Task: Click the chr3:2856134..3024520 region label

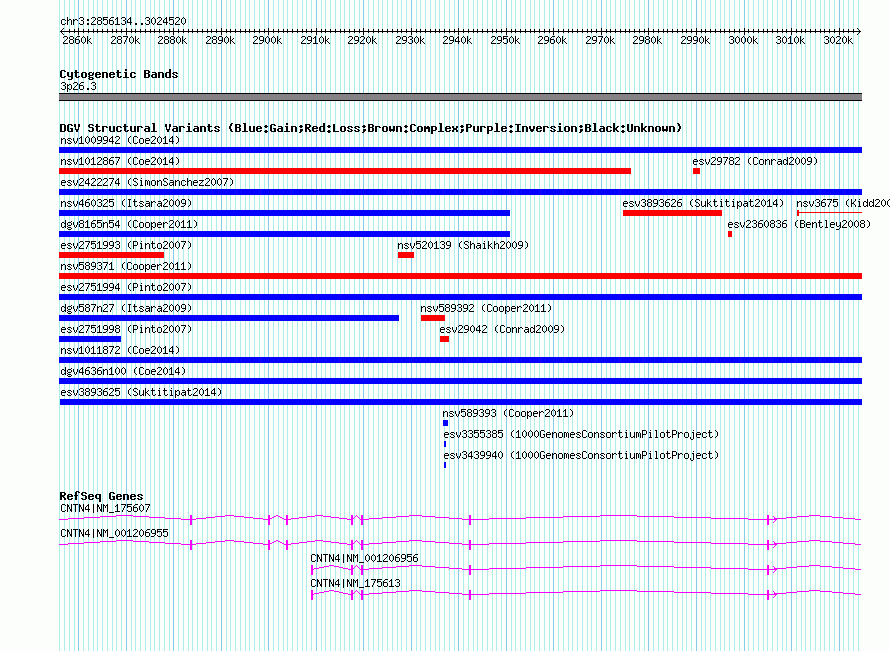Action: 123,21
